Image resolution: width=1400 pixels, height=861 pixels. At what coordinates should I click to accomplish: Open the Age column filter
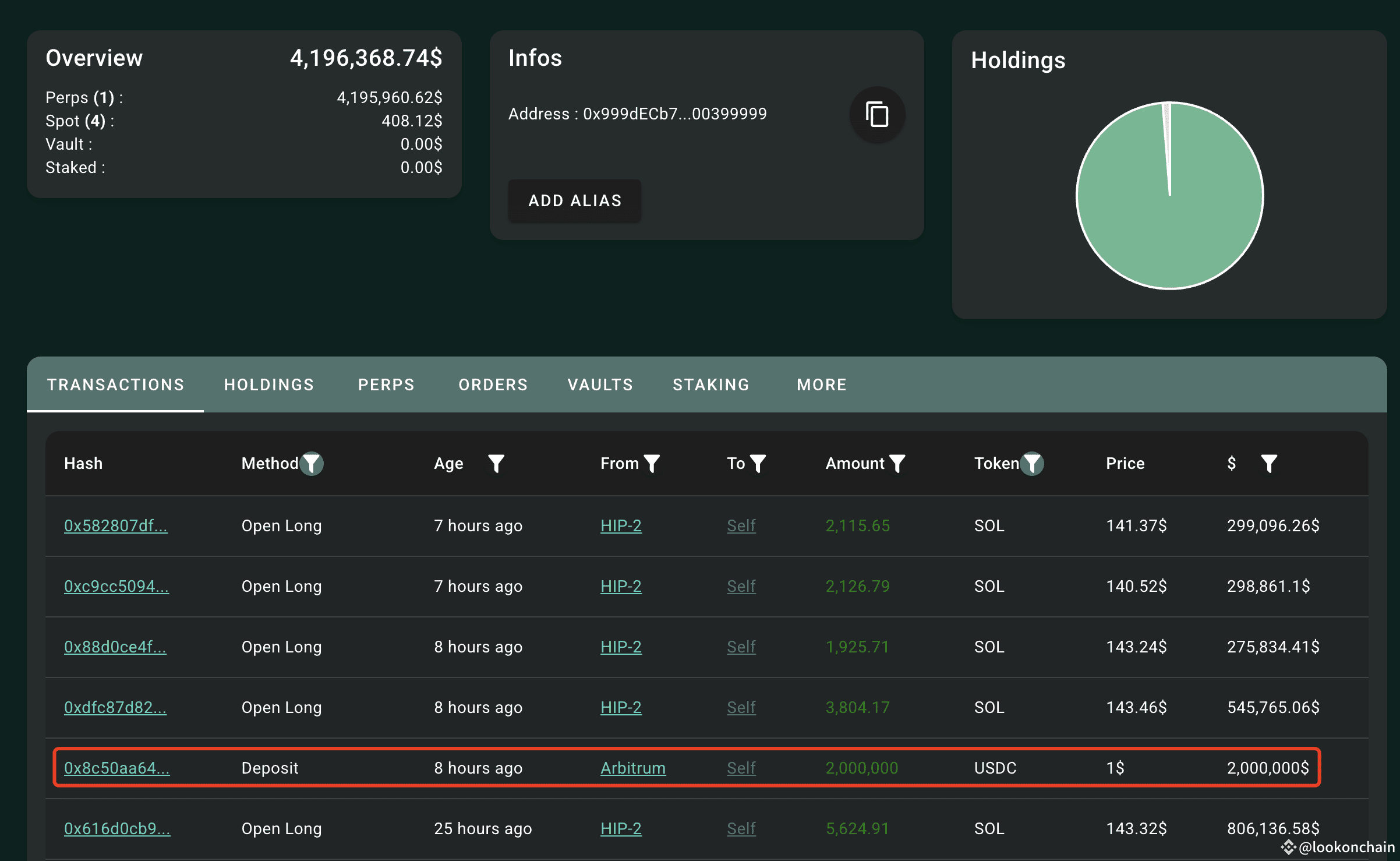coord(496,464)
